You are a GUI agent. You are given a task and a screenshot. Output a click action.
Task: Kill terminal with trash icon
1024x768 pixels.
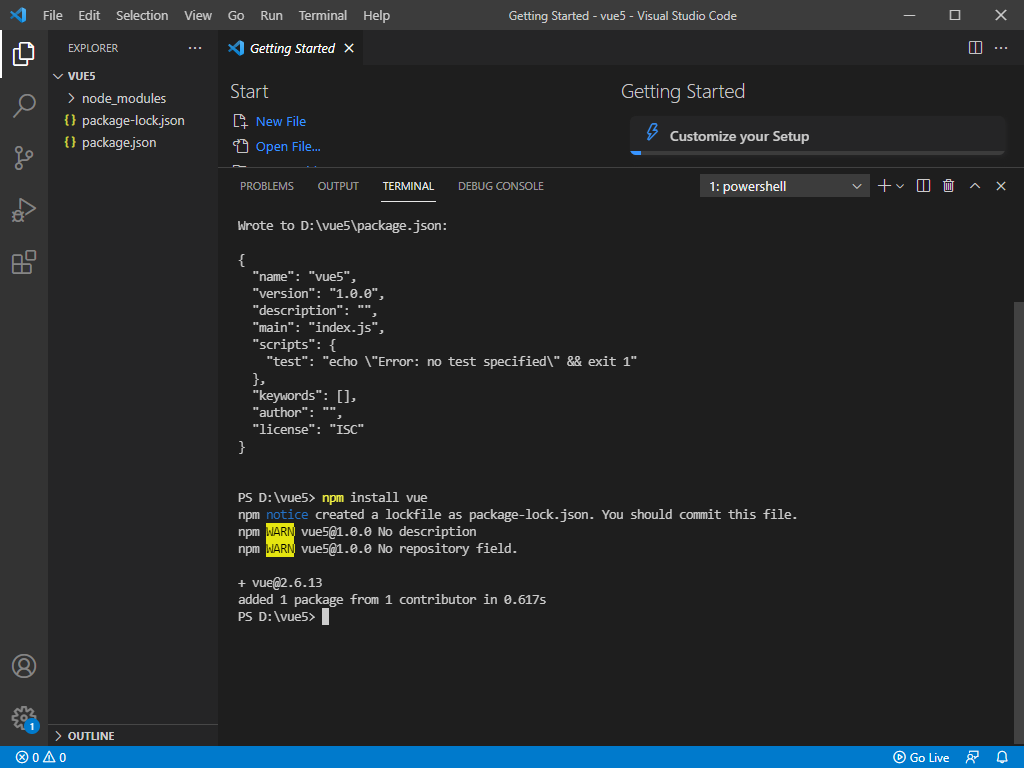(x=949, y=186)
